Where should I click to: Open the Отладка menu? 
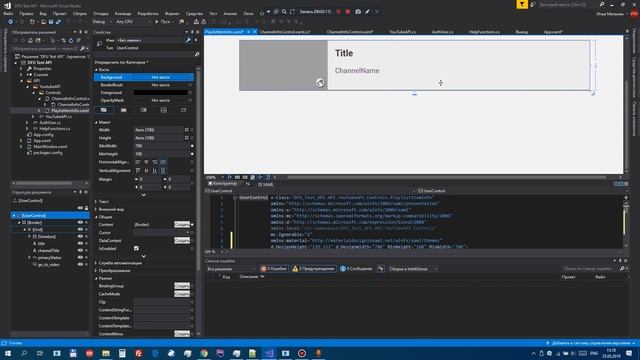tap(101, 13)
